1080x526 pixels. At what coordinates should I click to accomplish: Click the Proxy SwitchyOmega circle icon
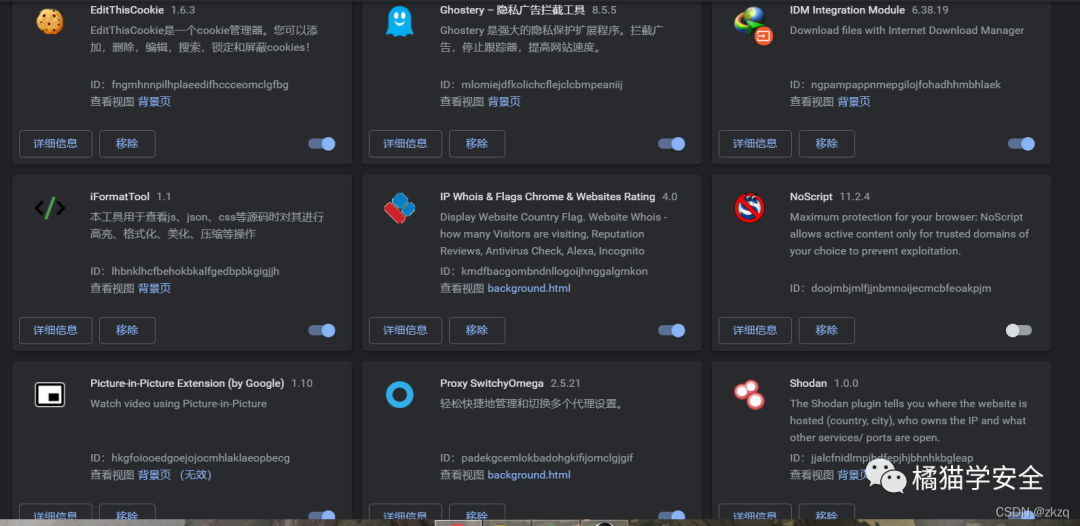[x=399, y=394]
